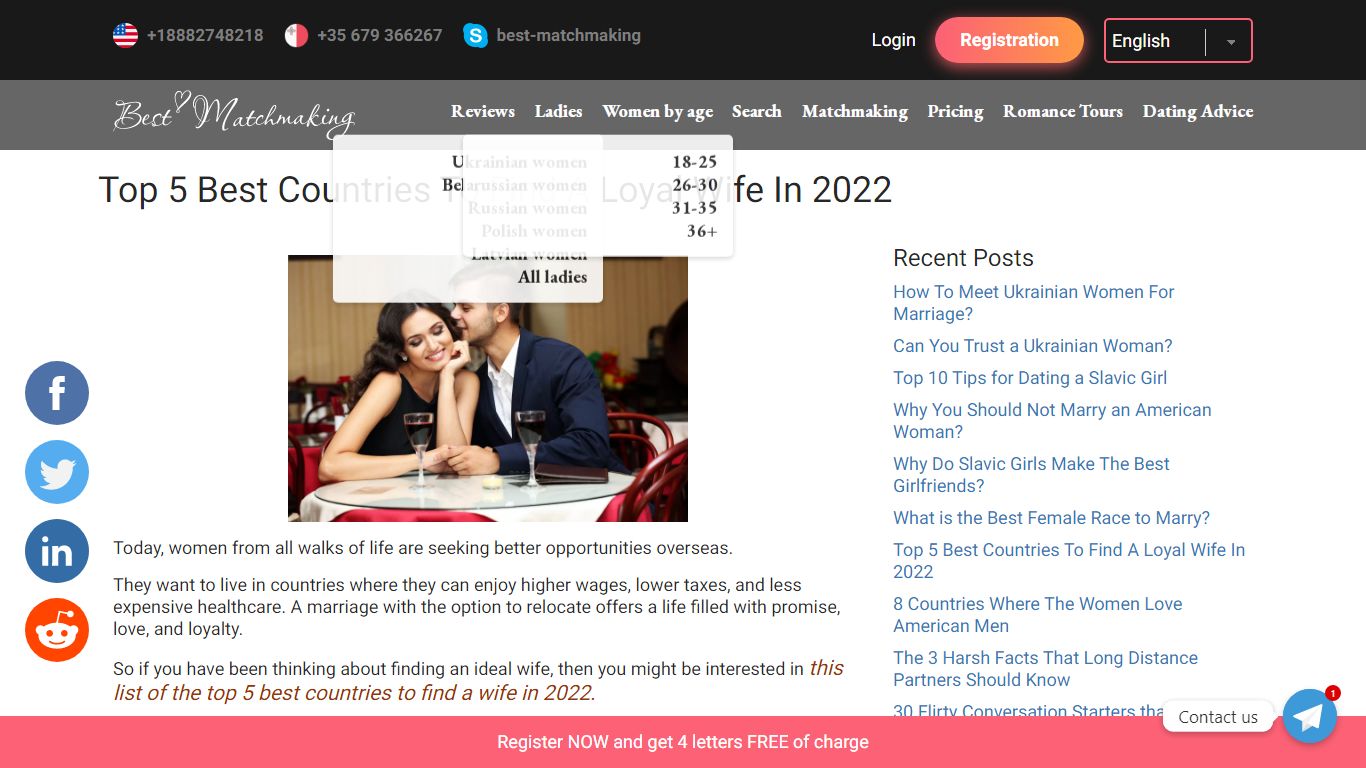Click the couple article image
Image resolution: width=1366 pixels, height=768 pixels.
point(488,388)
